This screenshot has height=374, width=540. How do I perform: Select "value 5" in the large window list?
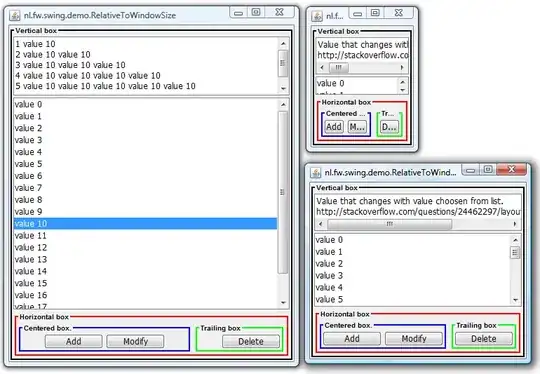145,164
